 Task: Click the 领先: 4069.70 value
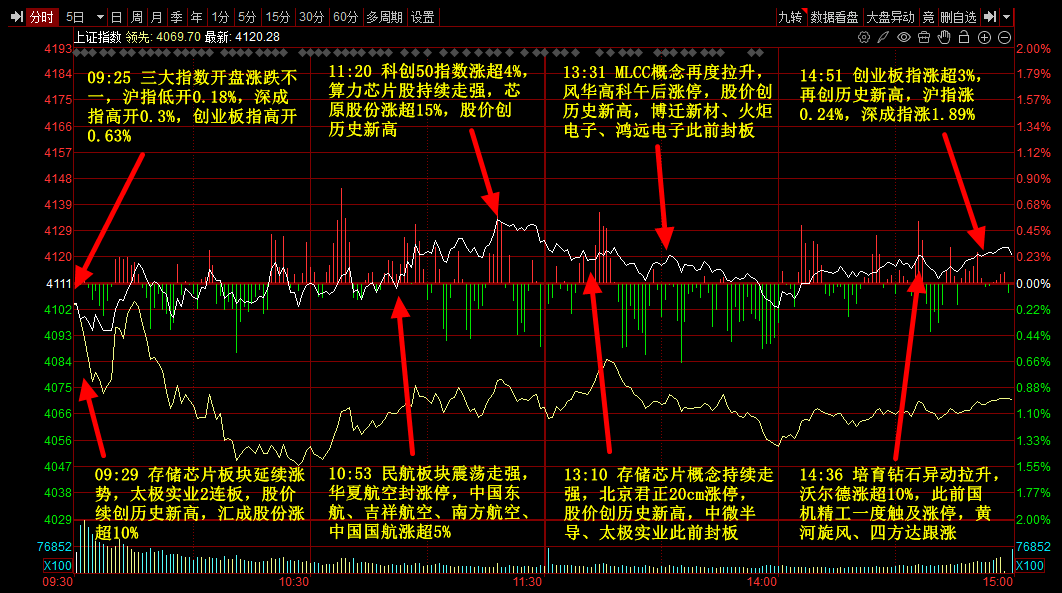pos(163,37)
